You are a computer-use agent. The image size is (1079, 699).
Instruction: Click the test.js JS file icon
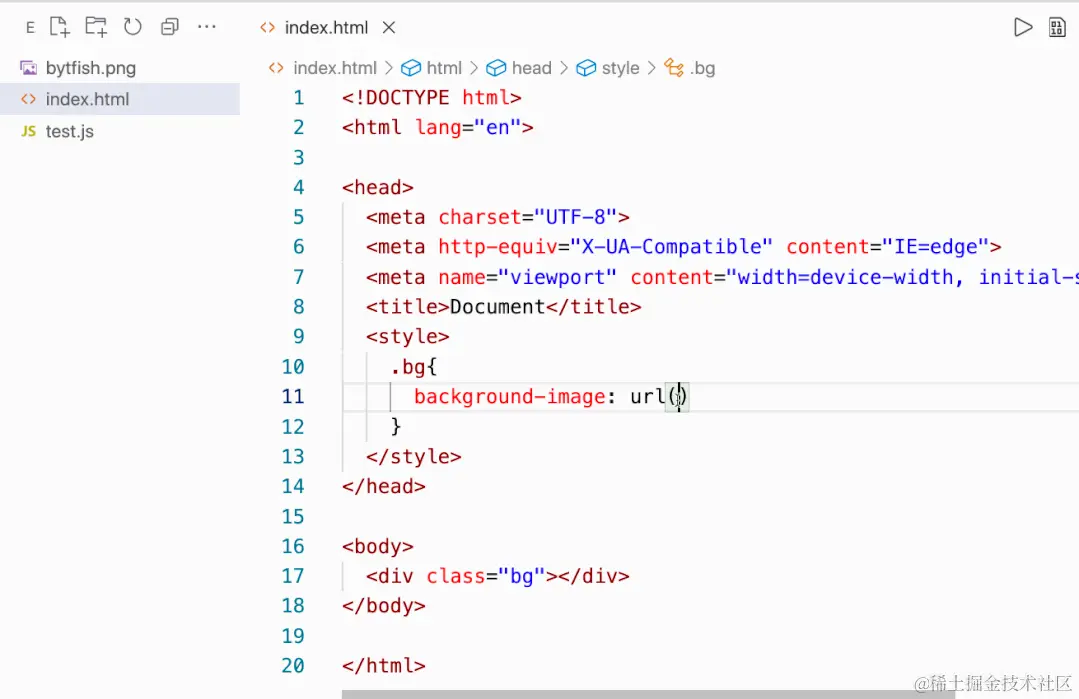click(x=28, y=131)
